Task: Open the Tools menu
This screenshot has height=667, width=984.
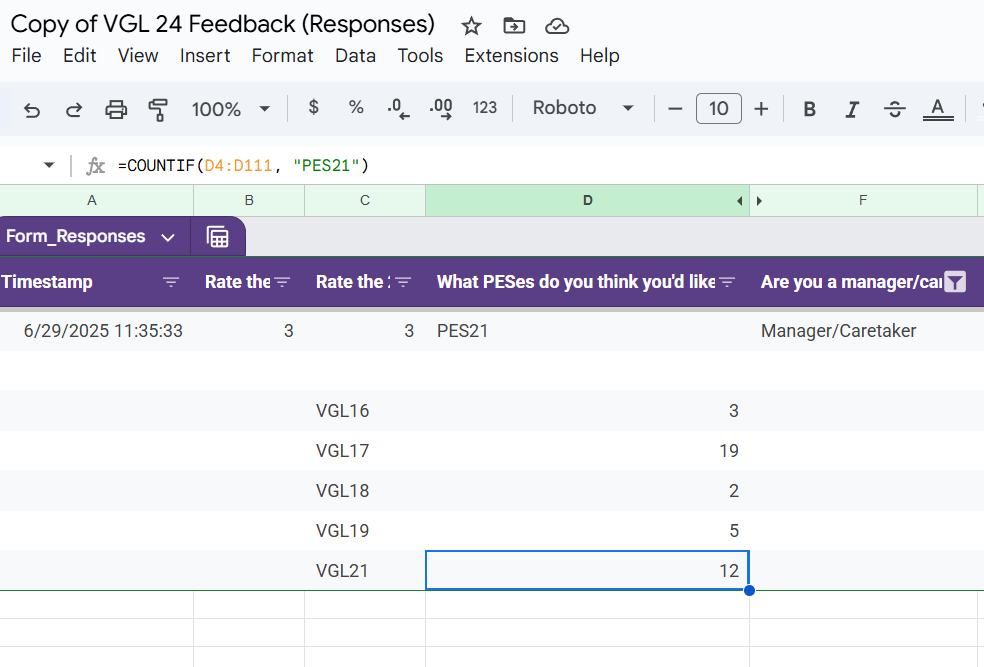Action: (x=420, y=56)
